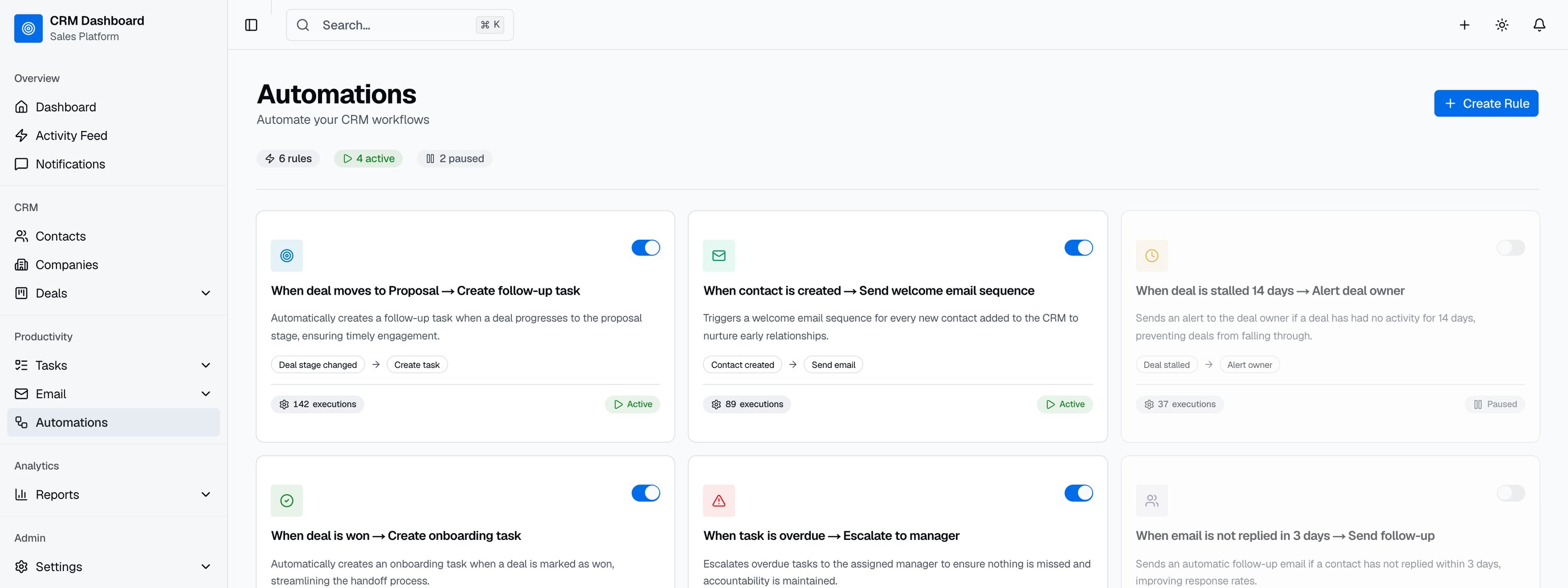Click the Deal stalled trigger chip

pyautogui.click(x=1166, y=365)
